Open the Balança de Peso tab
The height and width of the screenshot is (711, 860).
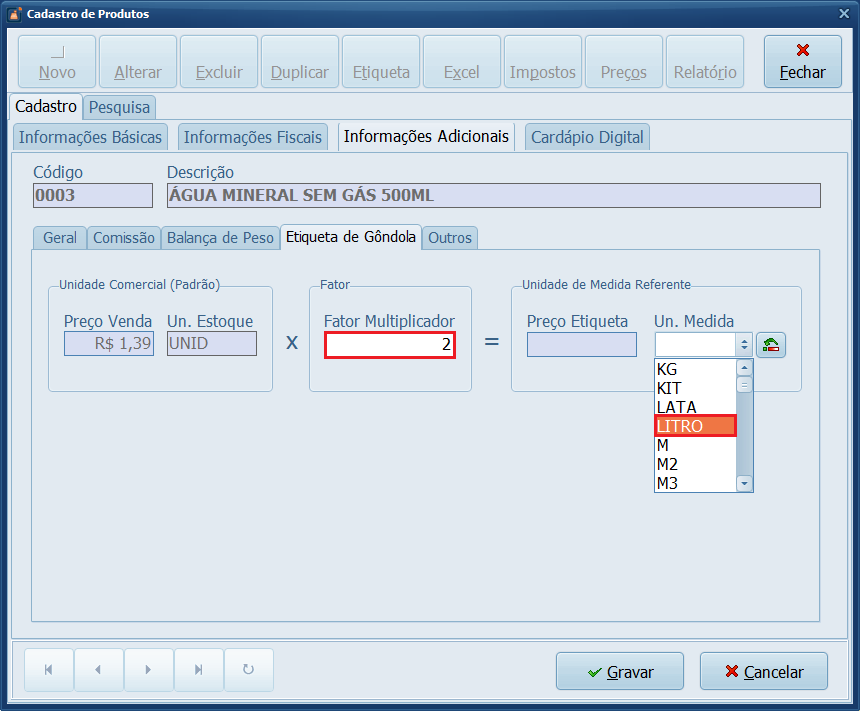click(220, 238)
